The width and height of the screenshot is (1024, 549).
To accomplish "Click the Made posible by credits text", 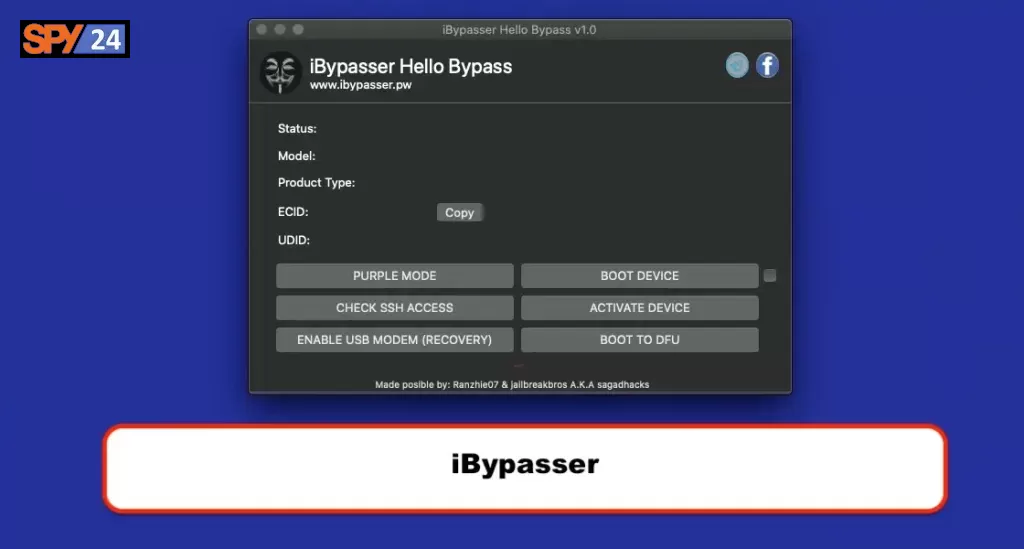I will pos(512,384).
